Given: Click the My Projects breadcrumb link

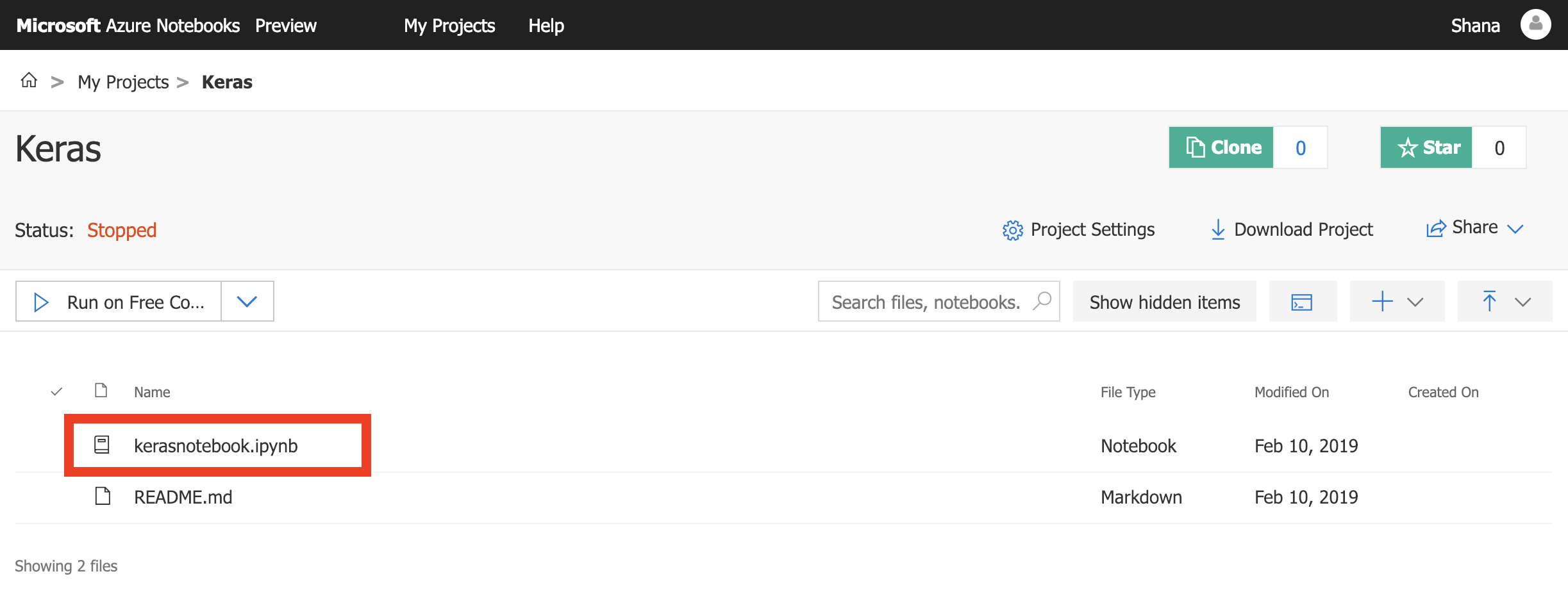Looking at the screenshot, I should coord(123,82).
